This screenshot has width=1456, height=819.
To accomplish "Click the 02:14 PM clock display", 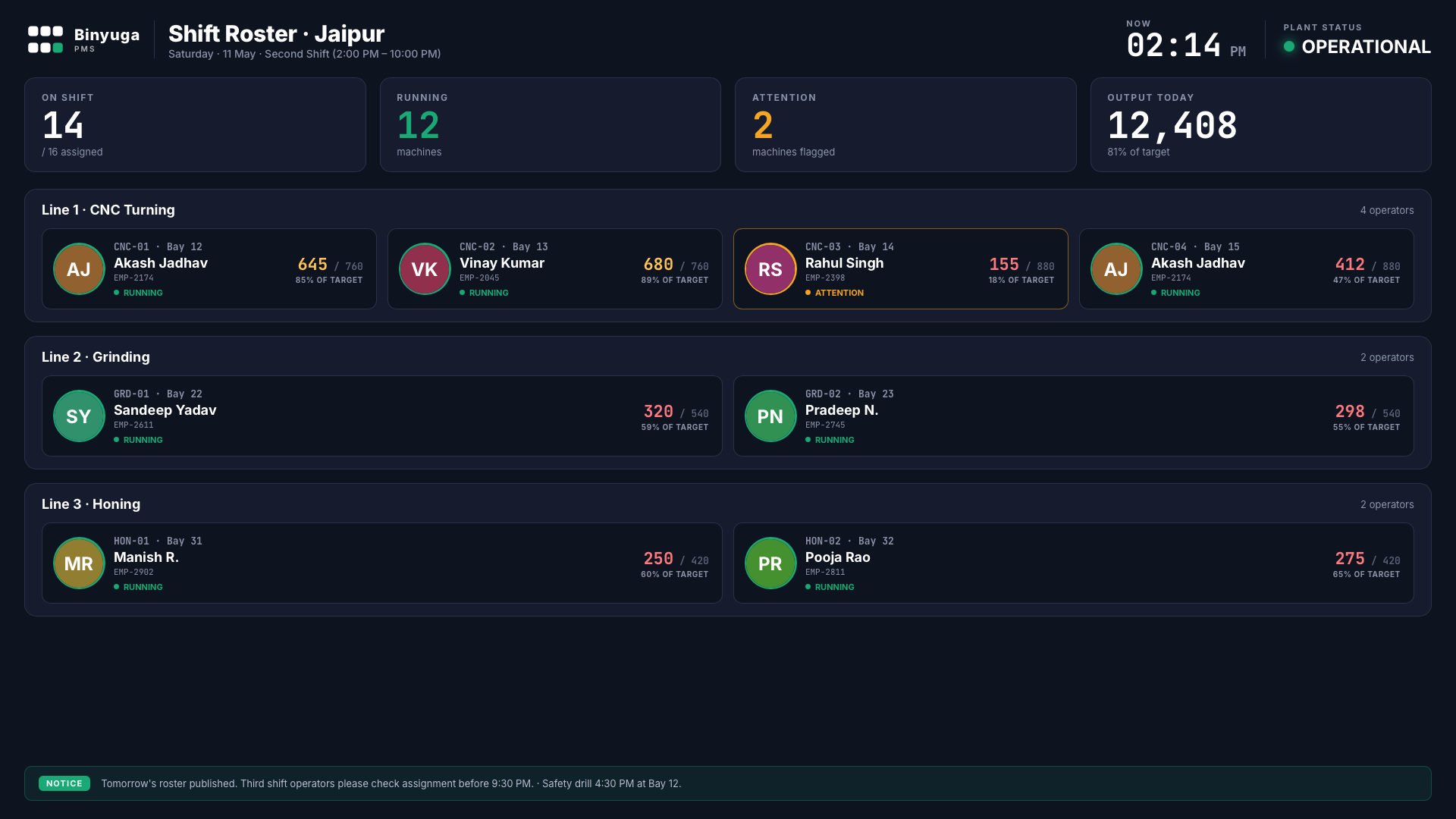I will [x=1186, y=46].
